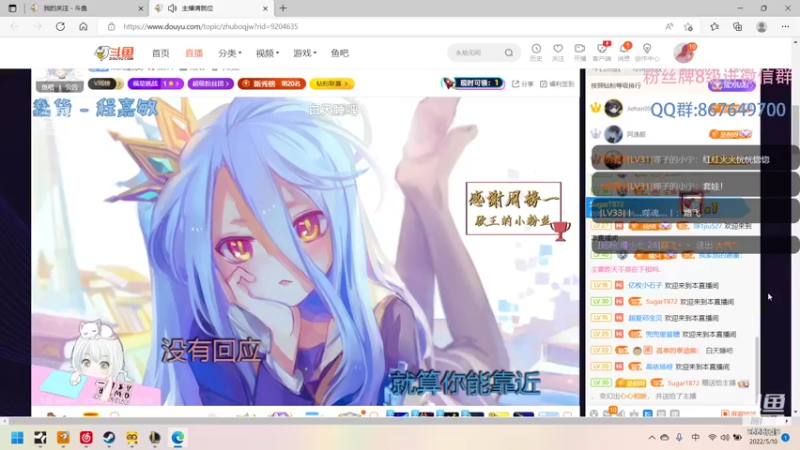This screenshot has width=800, height=450.
Task: Click SugarT872 welcome message username
Action: coord(661,302)
